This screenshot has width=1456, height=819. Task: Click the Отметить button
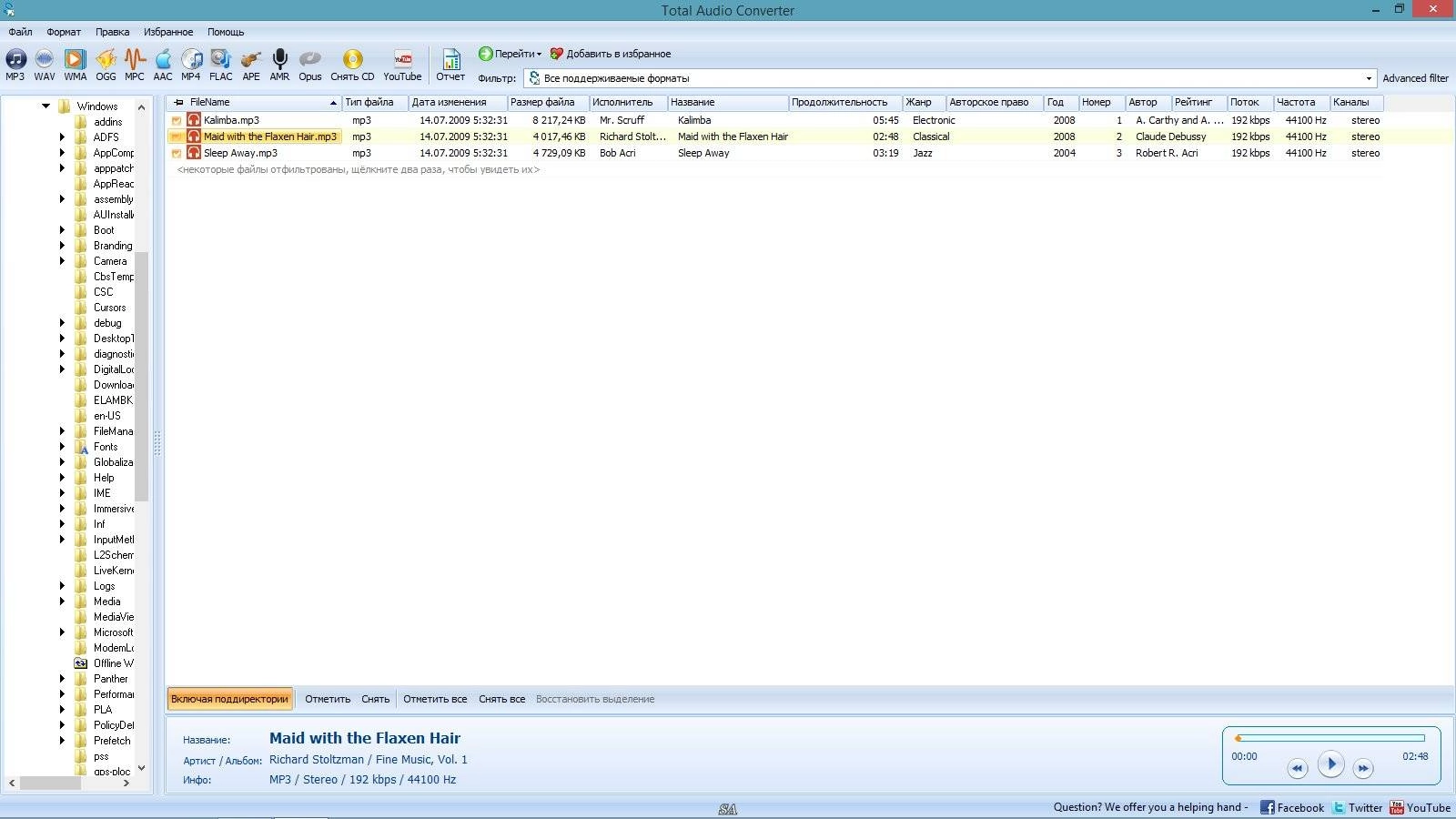[x=328, y=699]
